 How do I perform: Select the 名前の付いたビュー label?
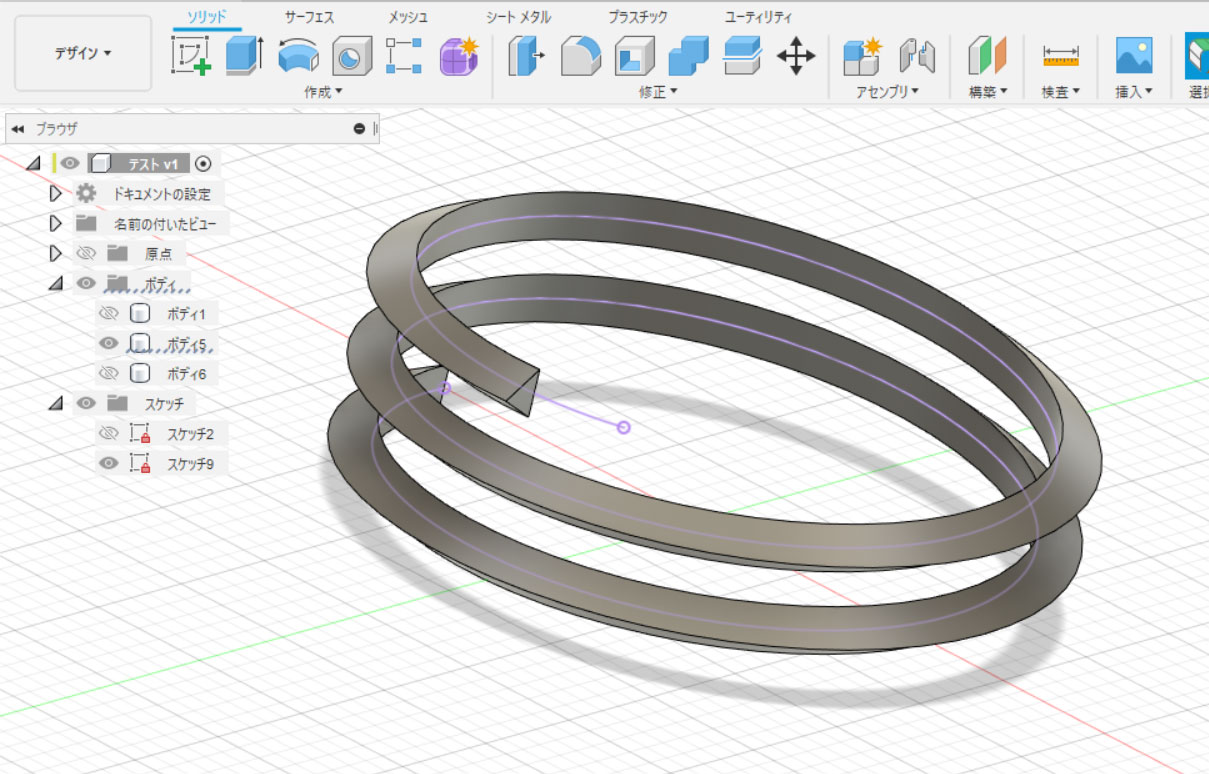165,223
